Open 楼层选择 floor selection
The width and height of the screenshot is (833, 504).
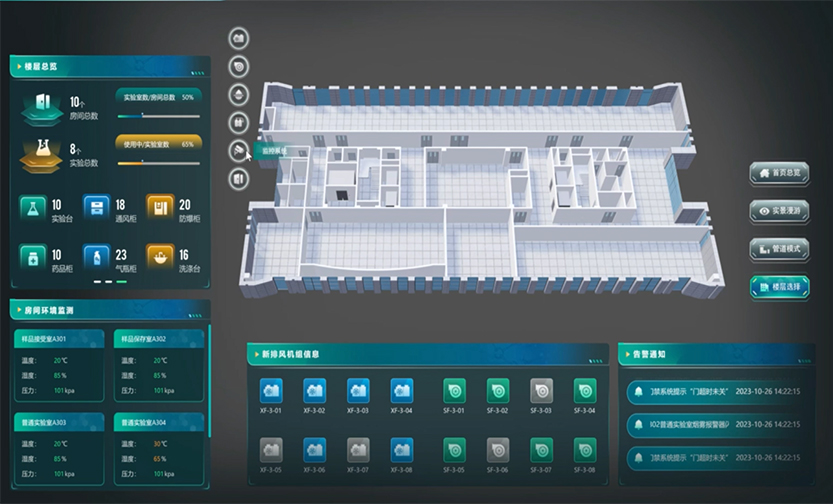[780, 286]
